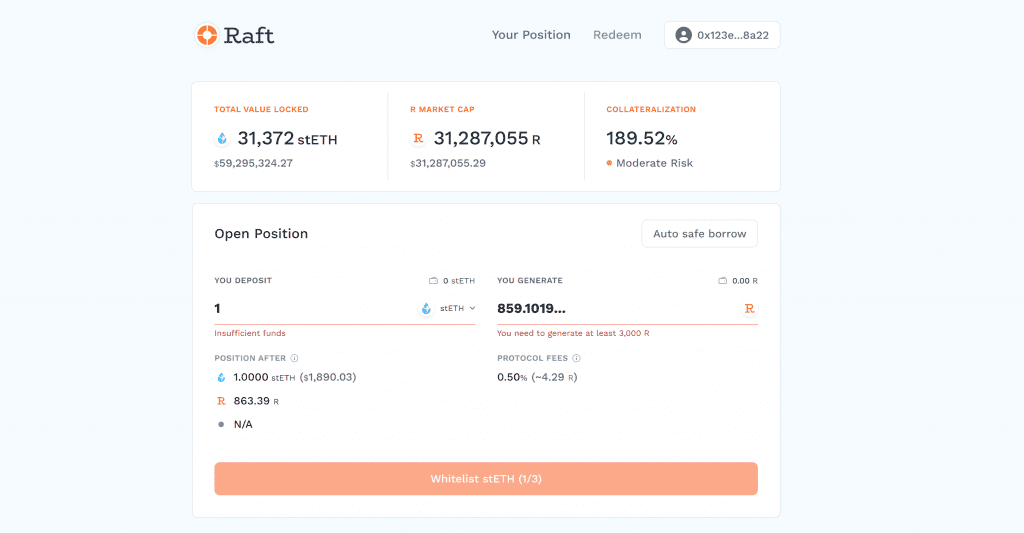The width and height of the screenshot is (1024, 533).
Task: Enable Auto safe borrow
Action: 699,234
